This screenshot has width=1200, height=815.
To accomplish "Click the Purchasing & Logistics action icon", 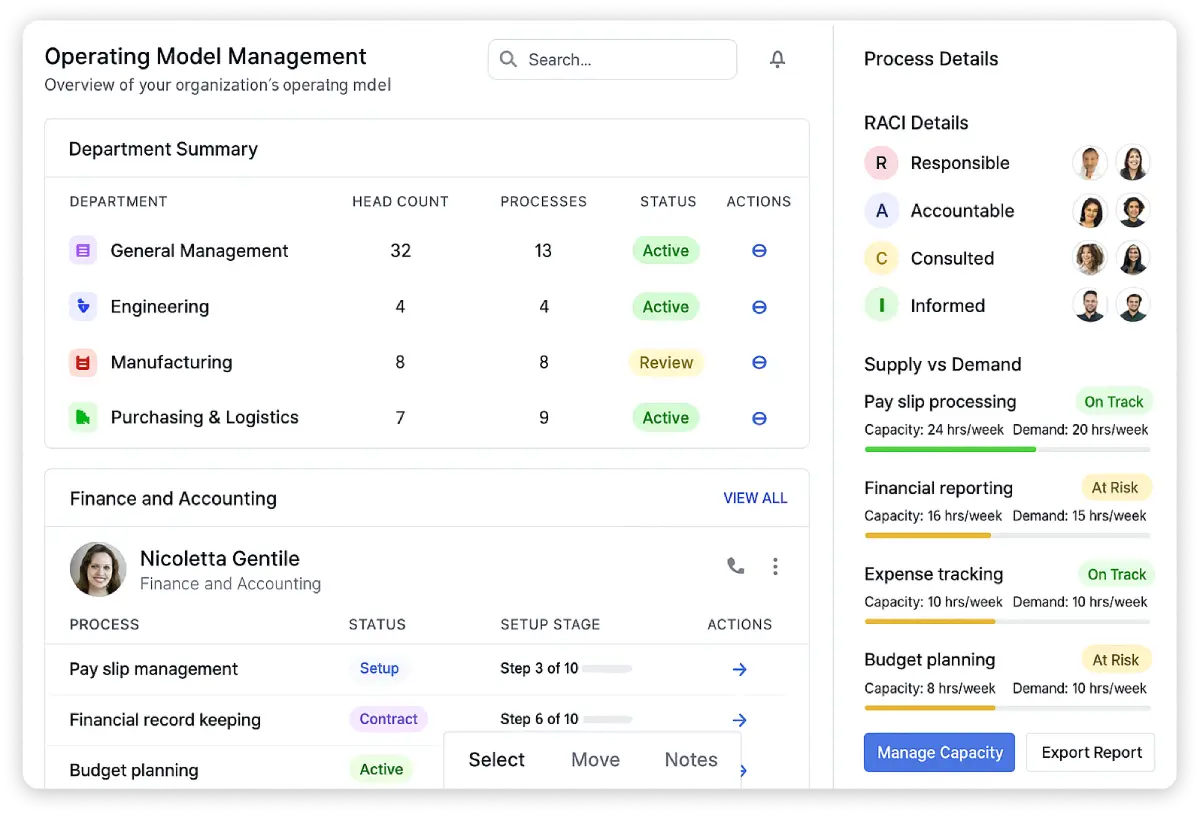I will click(759, 418).
